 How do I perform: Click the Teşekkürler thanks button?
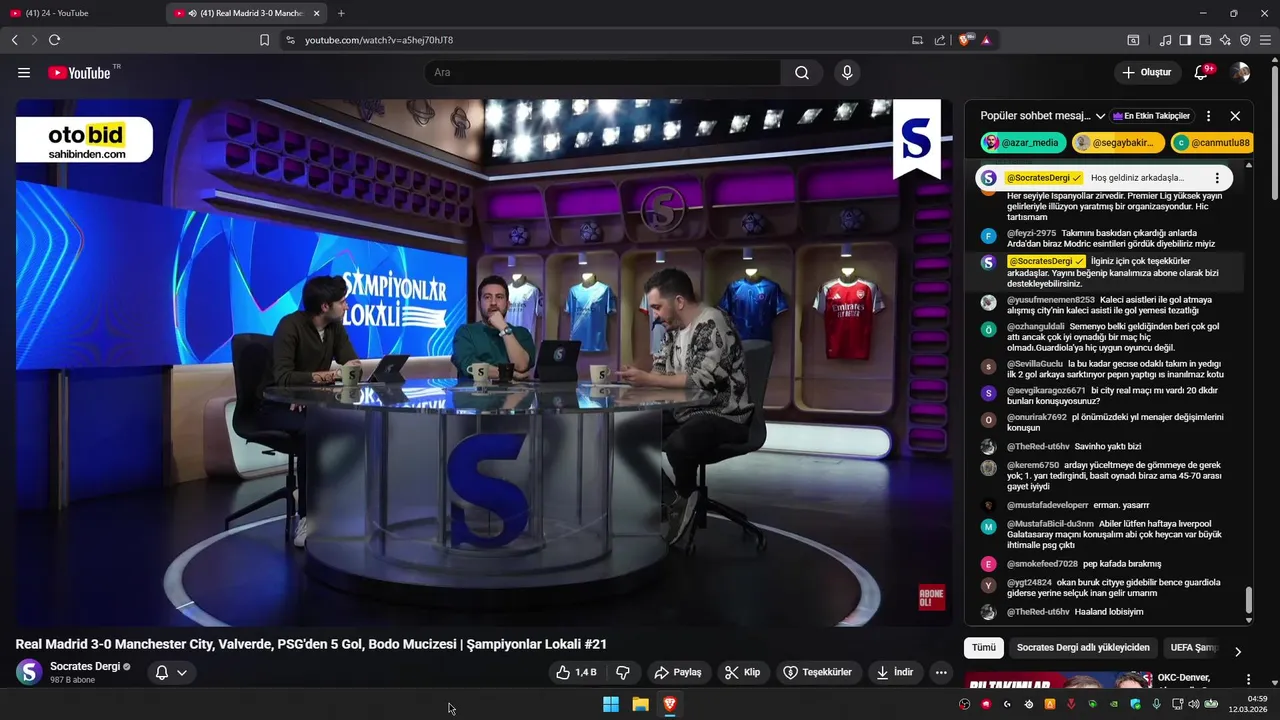[818, 673]
